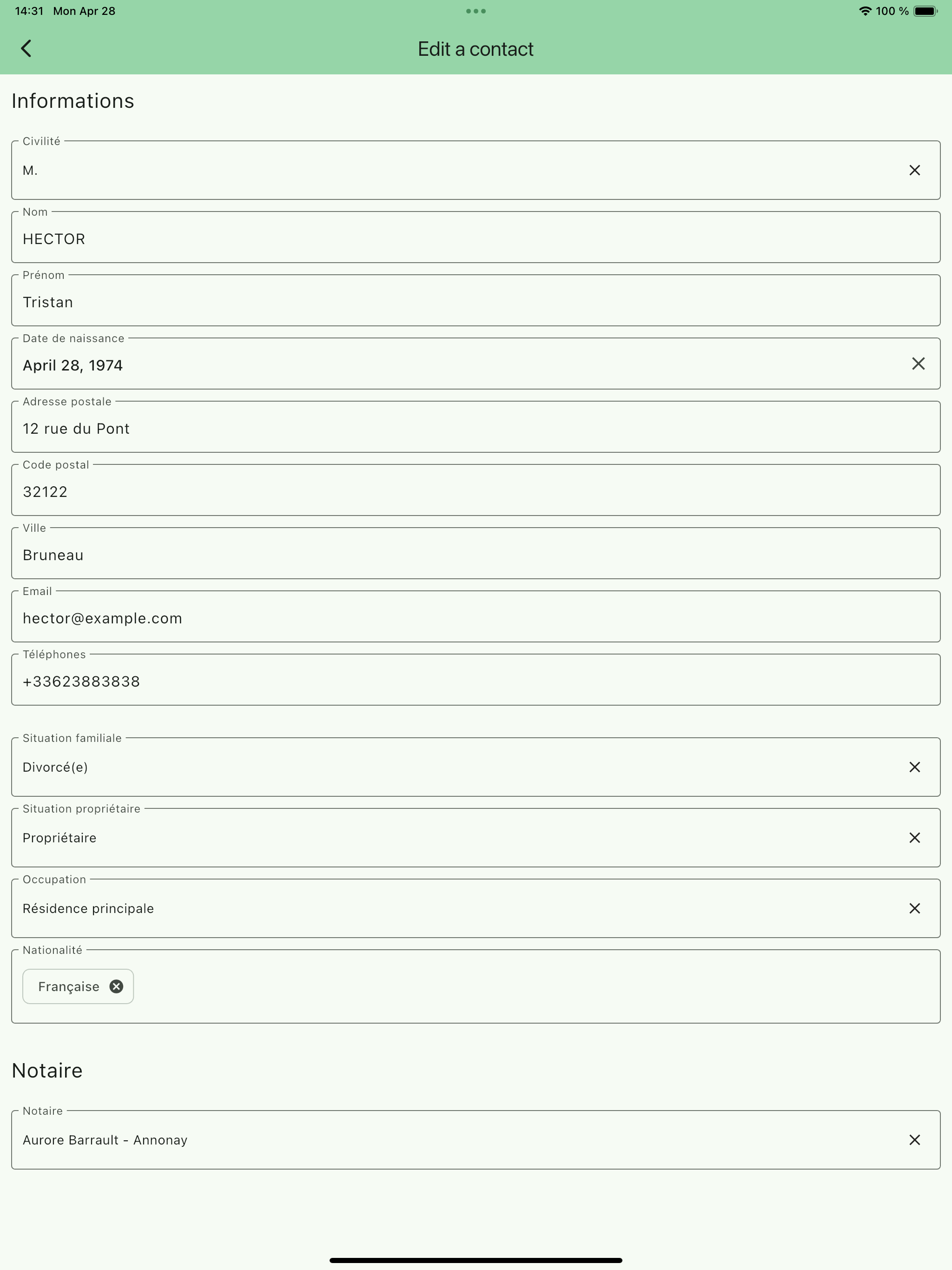Clear the Date de naissance value
This screenshot has height=1270, width=952.
[x=918, y=364]
